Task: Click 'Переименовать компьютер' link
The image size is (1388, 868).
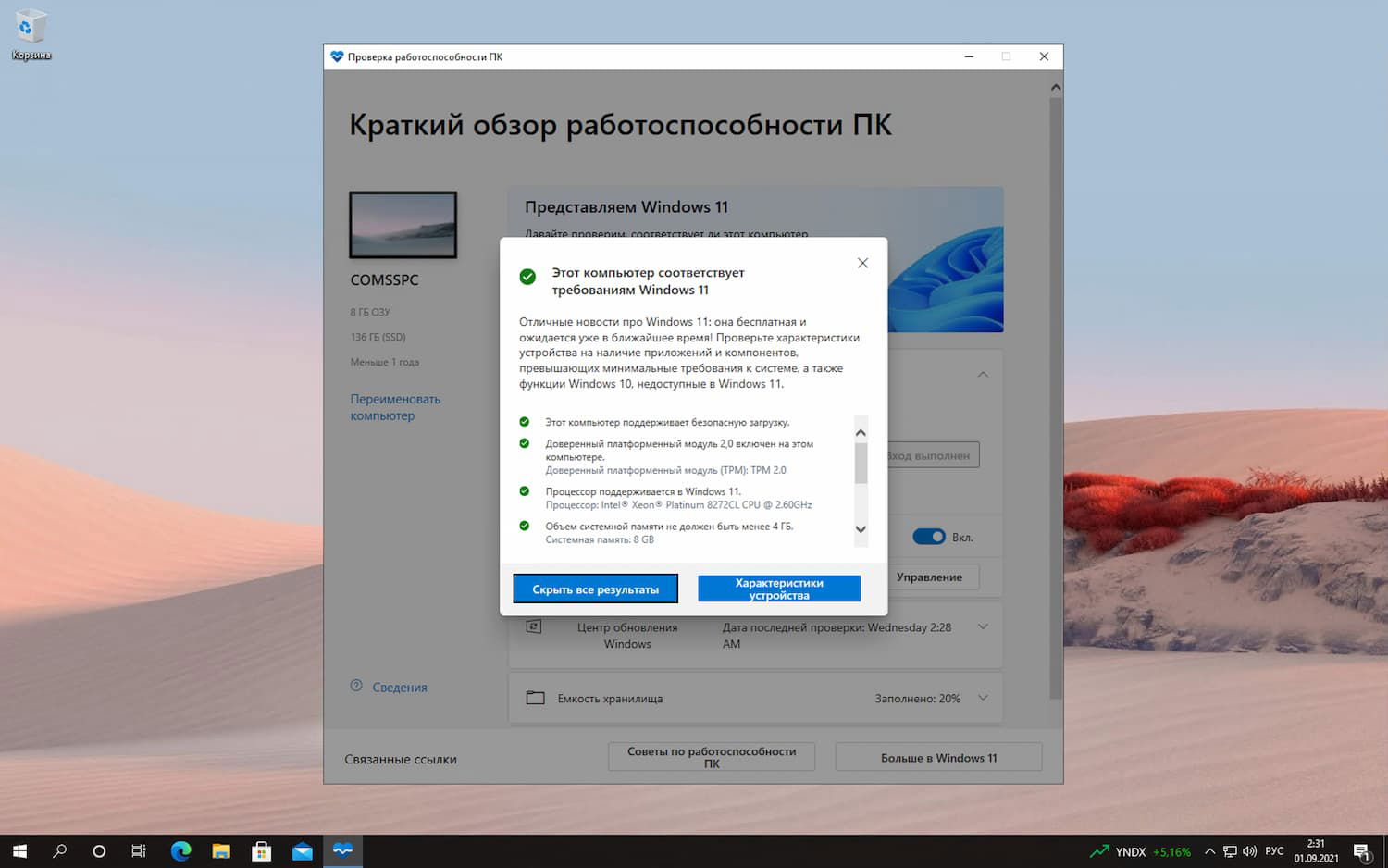Action: coord(395,407)
